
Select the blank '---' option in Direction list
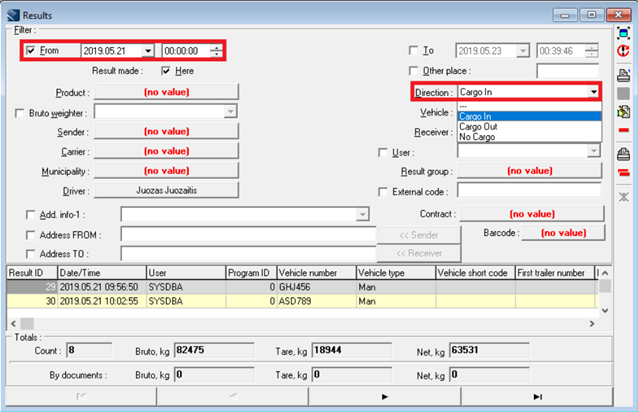[x=529, y=106]
